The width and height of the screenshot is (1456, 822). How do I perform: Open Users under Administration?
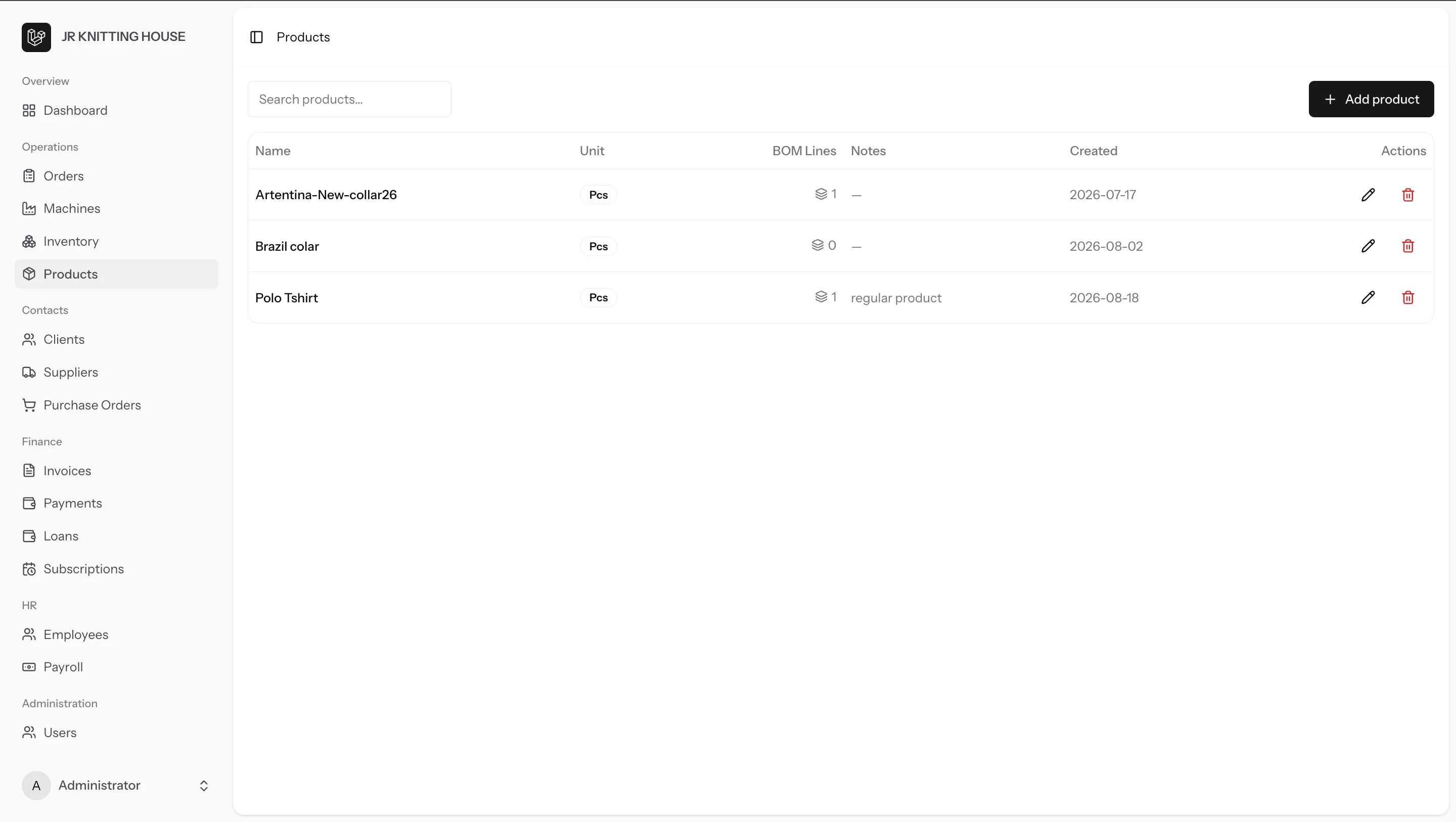pos(116,733)
